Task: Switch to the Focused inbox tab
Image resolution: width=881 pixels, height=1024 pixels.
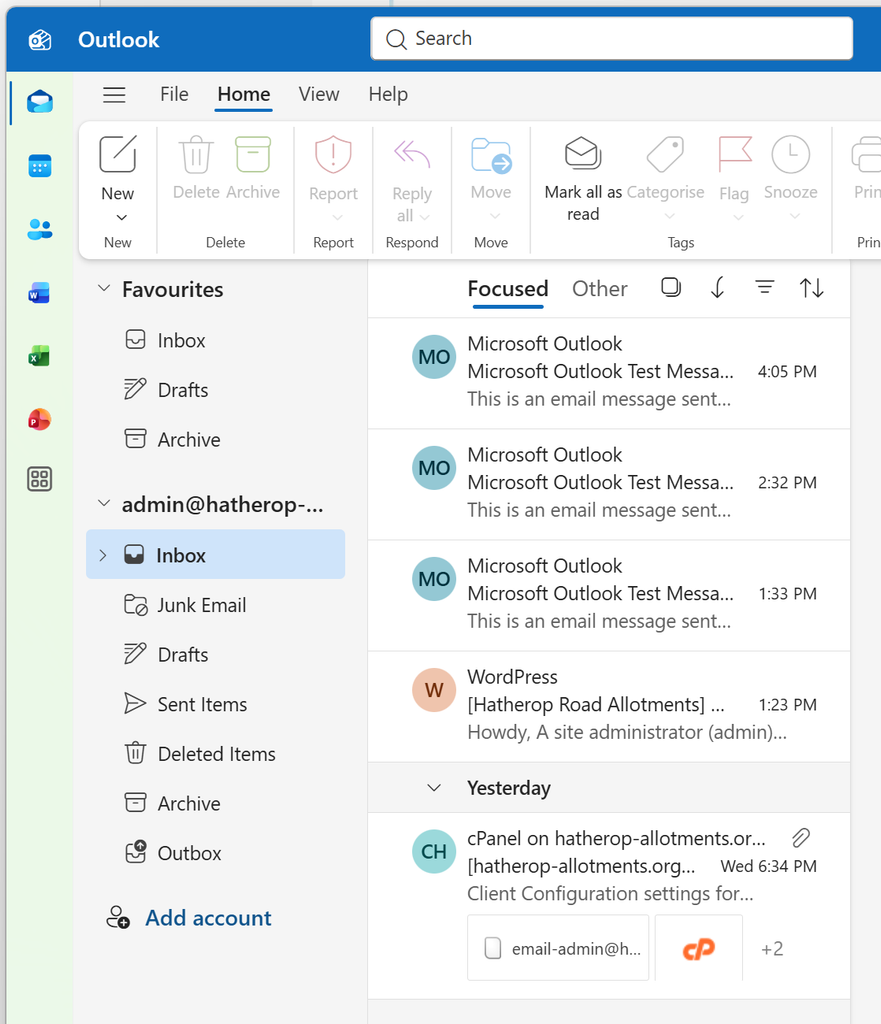Action: point(507,289)
